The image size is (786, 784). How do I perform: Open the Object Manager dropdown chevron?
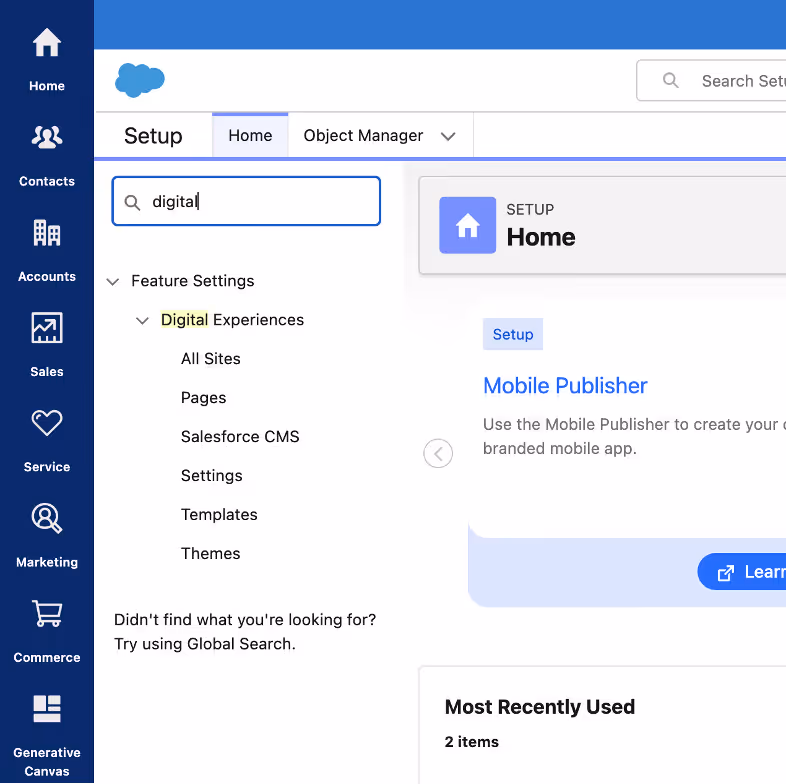click(448, 136)
